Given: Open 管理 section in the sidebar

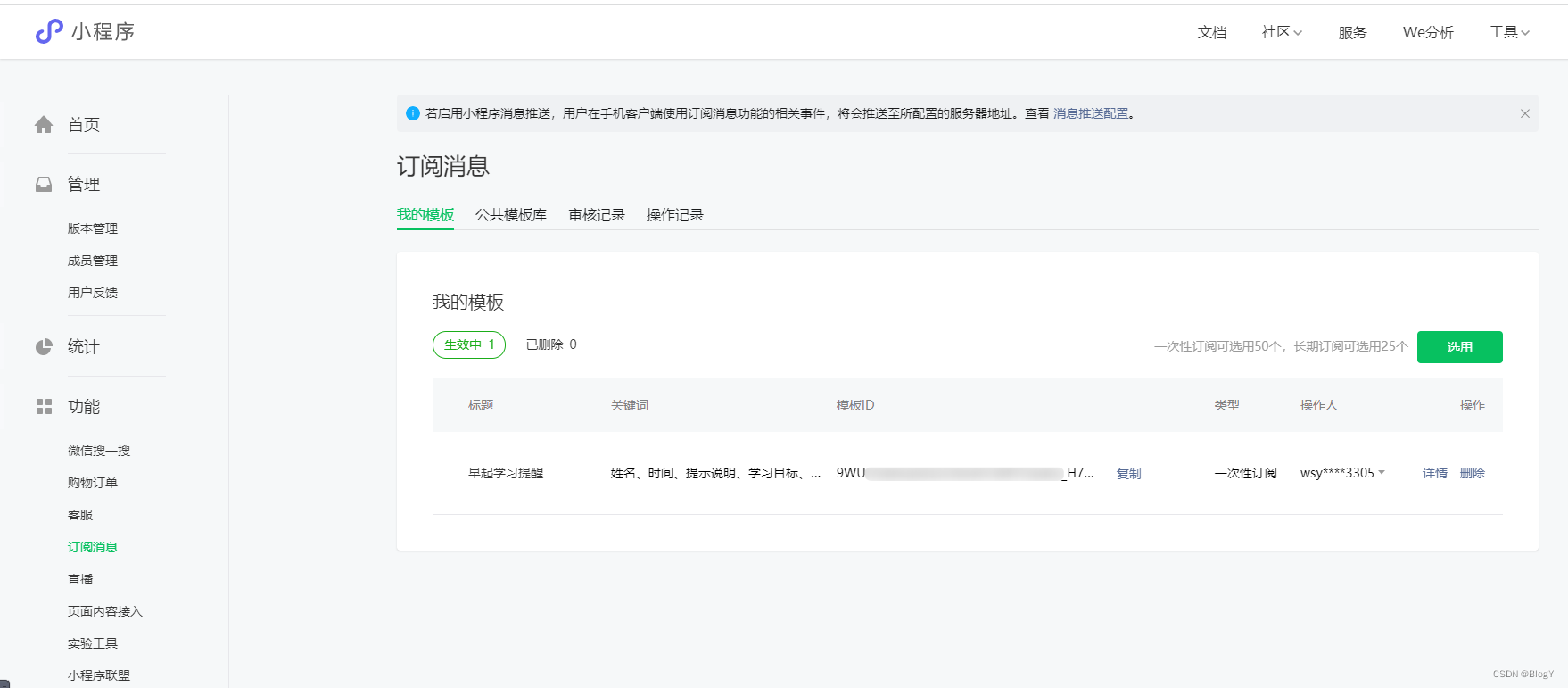Looking at the screenshot, I should [84, 184].
